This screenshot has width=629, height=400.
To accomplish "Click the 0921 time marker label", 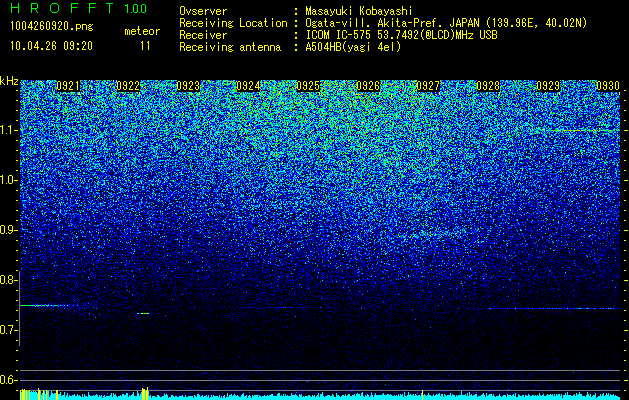I will pos(68,86).
